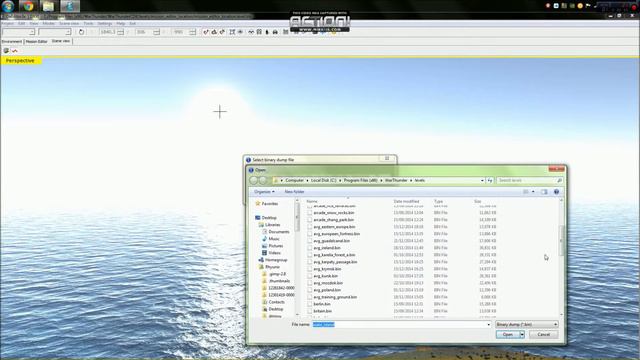Select Desktop in the navigation tree
The height and width of the screenshot is (360, 640).
(x=265, y=218)
